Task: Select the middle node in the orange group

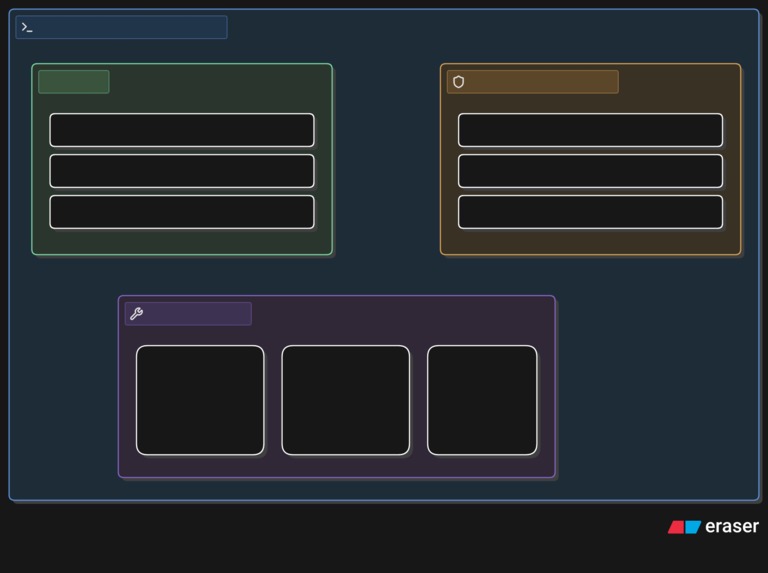Action: [590, 171]
